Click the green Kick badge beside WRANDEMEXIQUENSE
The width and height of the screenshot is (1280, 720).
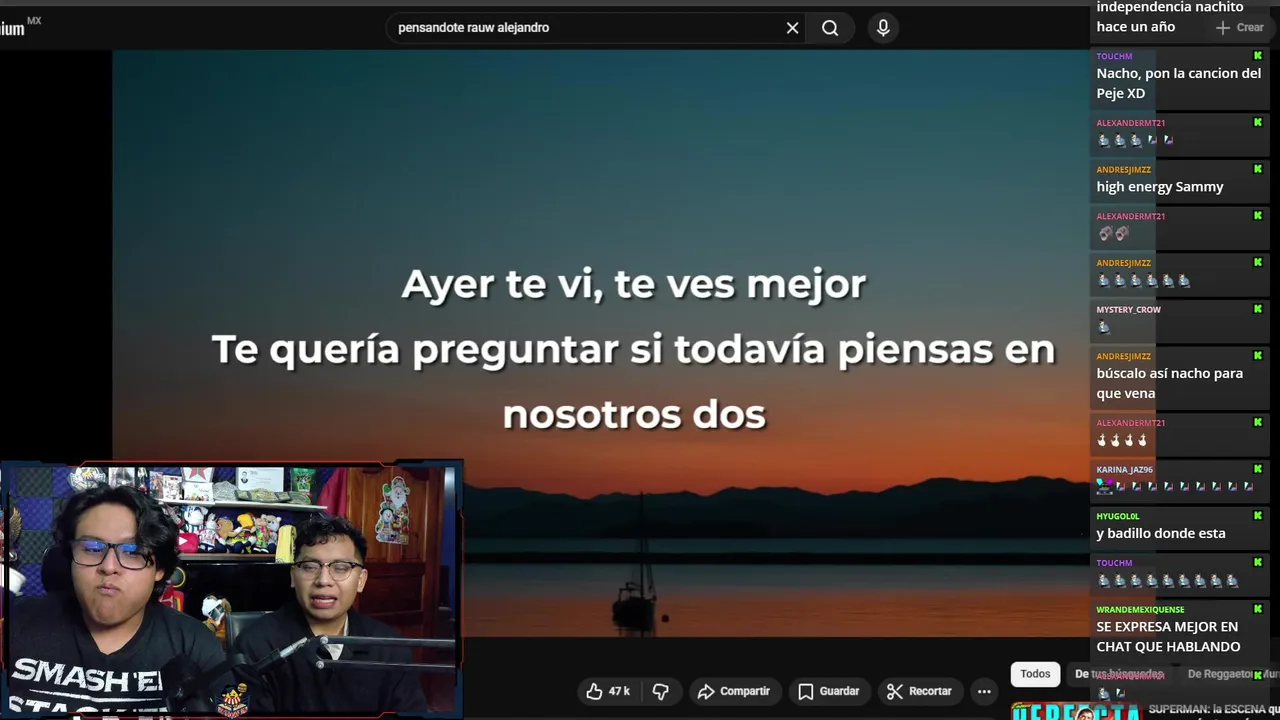click(1258, 609)
